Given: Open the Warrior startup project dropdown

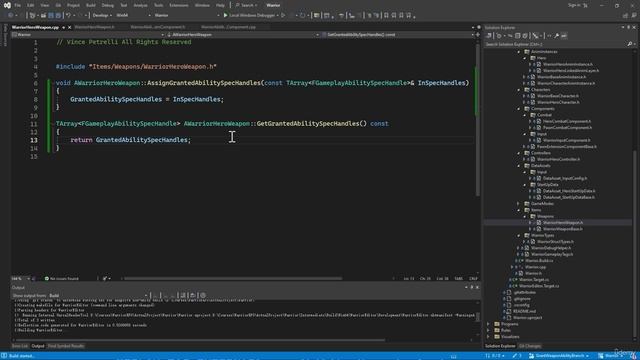Looking at the screenshot, I should coord(187,16).
